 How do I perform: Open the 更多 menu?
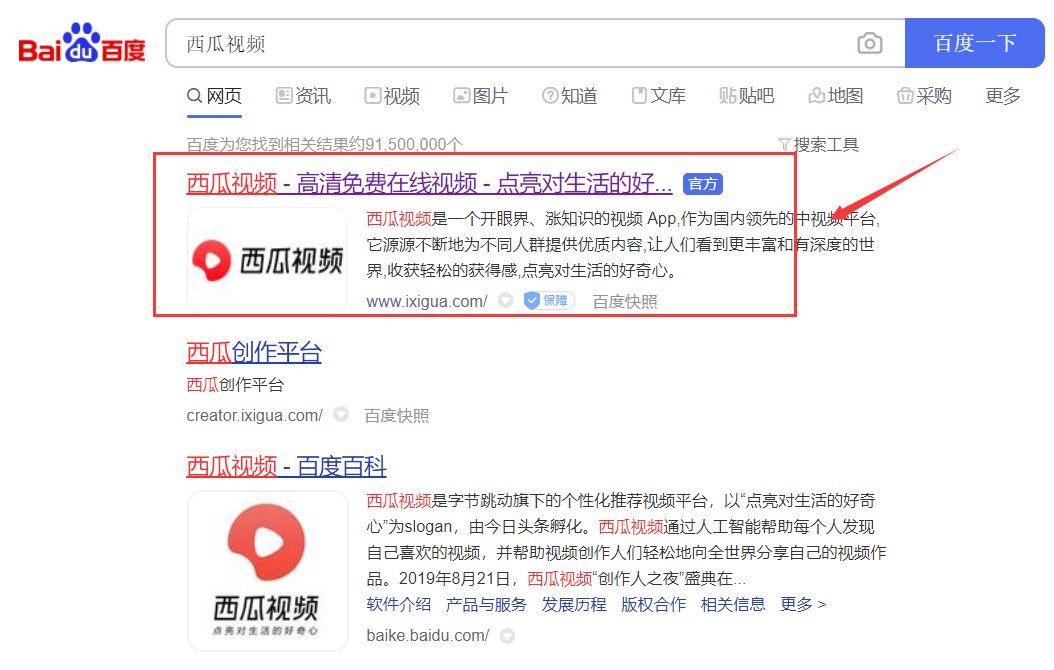pos(1001,95)
